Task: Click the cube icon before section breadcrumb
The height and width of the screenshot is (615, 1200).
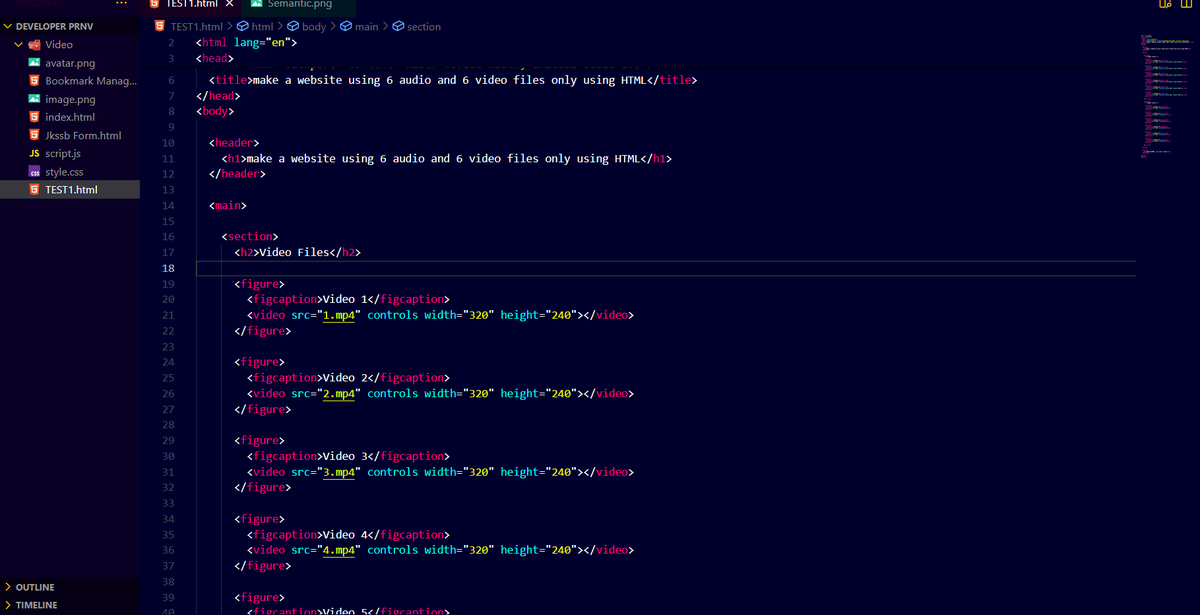Action: (398, 27)
